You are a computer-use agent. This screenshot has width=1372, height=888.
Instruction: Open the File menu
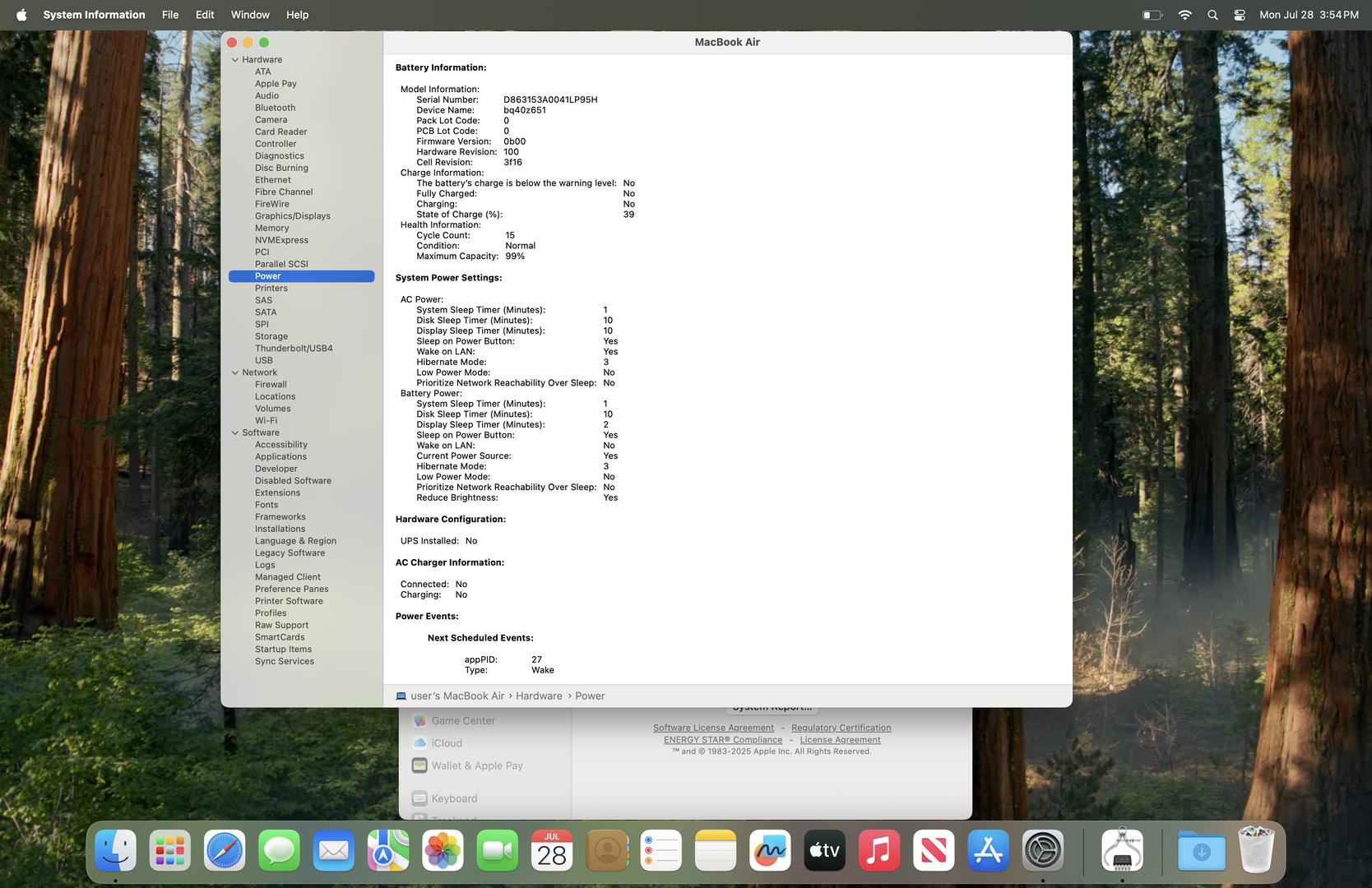170,15
